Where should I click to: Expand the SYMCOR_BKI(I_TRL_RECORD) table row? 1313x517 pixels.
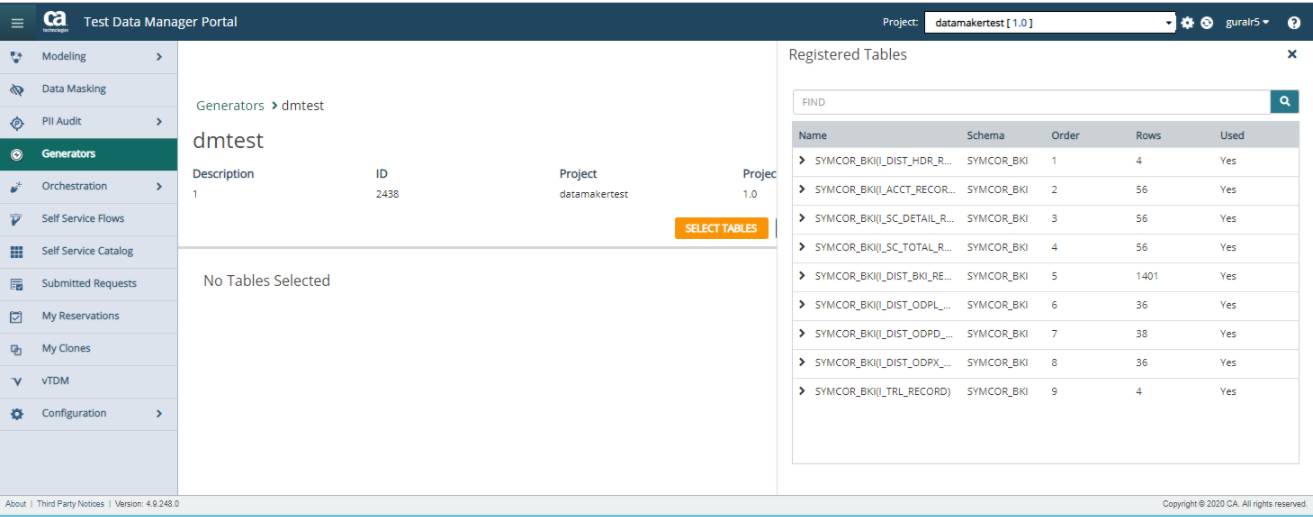click(802, 391)
